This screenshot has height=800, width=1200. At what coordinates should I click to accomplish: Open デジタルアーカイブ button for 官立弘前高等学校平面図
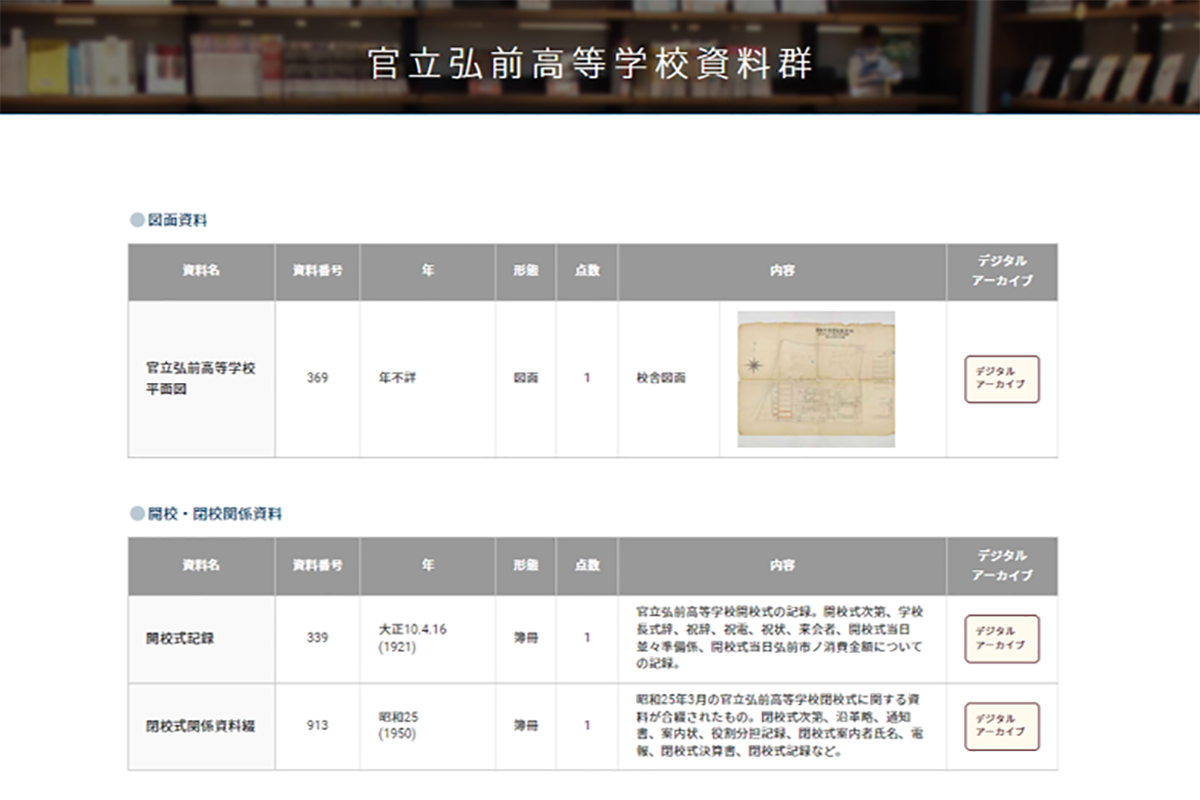(x=1002, y=379)
